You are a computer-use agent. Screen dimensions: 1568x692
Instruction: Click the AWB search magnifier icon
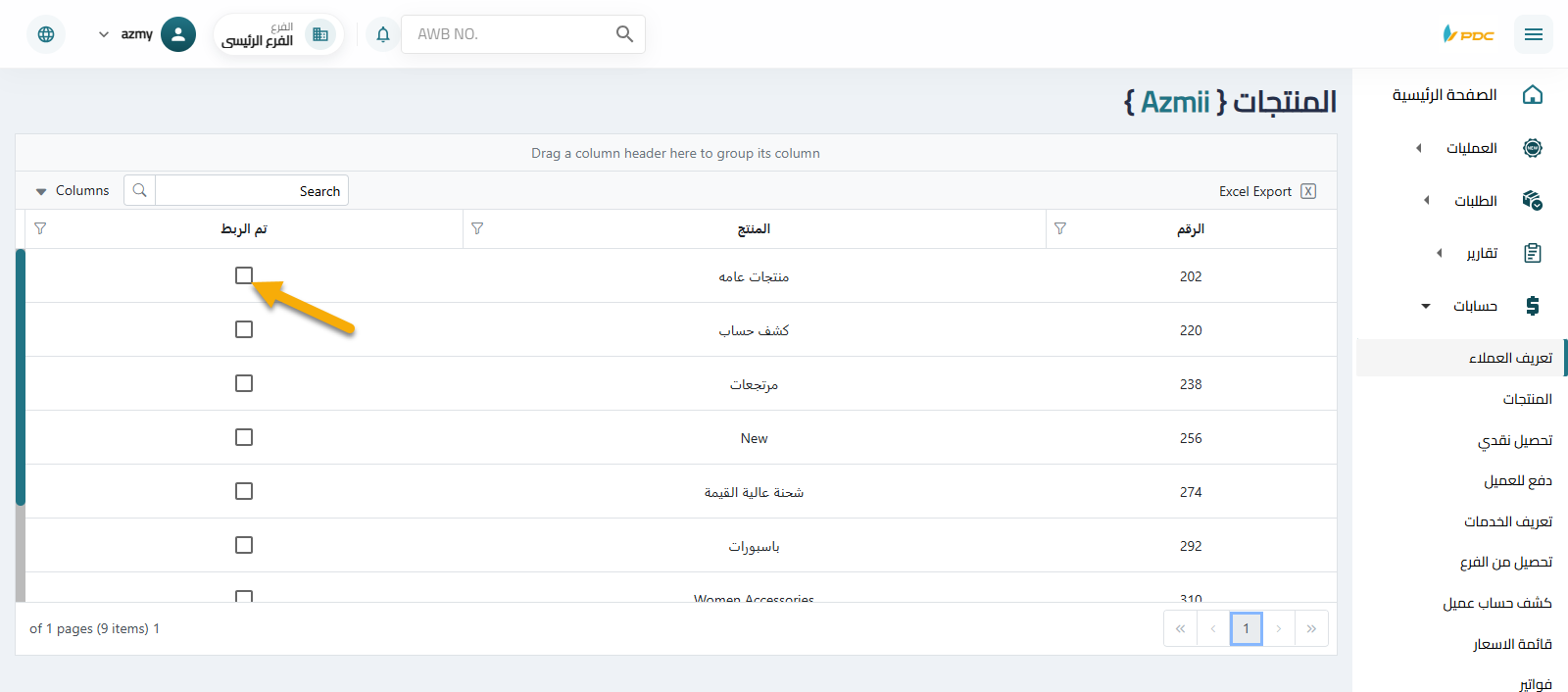624,34
